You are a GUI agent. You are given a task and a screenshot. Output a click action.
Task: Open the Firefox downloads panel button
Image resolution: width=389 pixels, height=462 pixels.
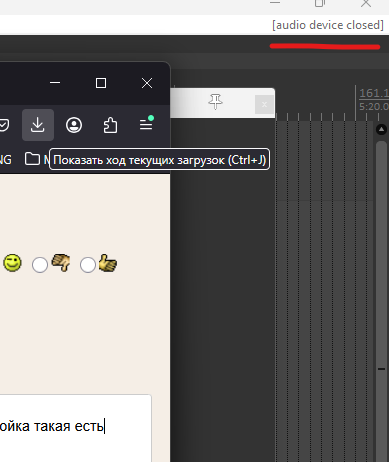pos(38,125)
